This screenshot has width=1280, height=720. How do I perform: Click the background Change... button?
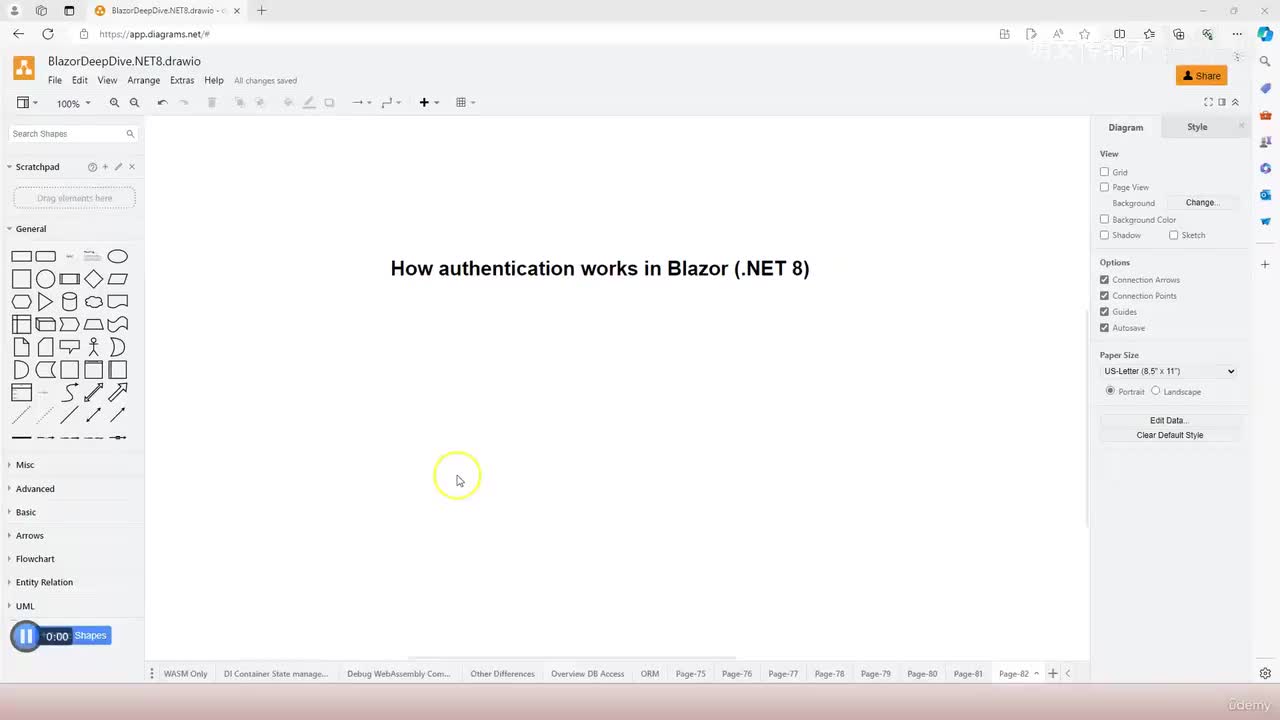coord(1201,203)
